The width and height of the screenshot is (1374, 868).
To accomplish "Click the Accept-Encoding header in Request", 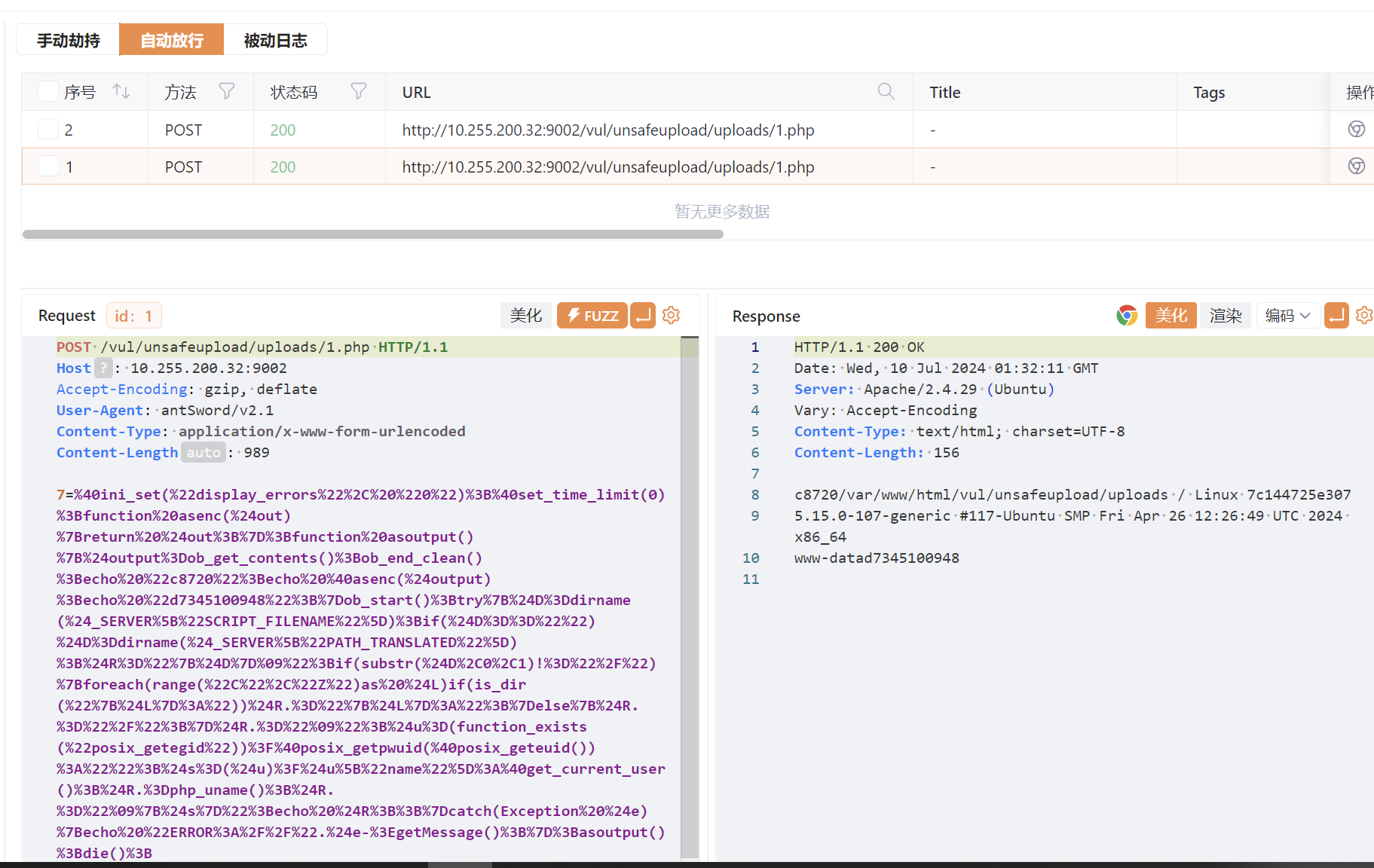I will 187,390.
